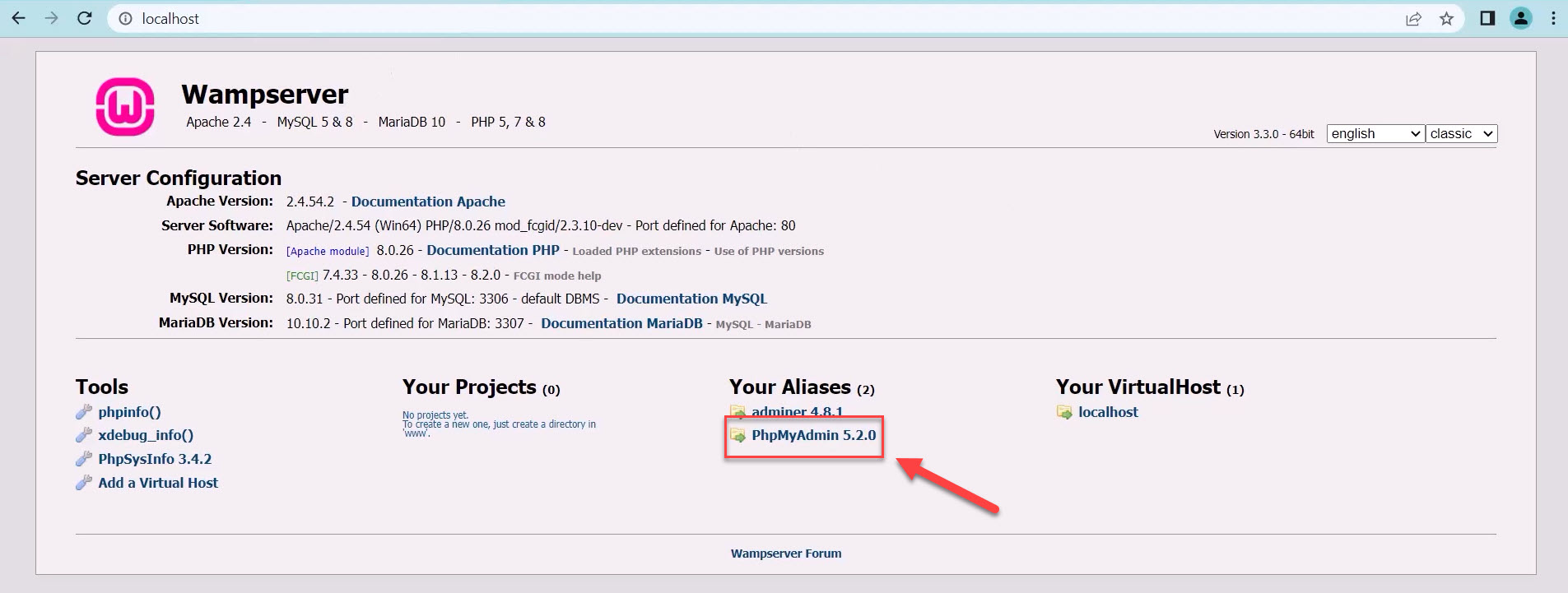
Task: Open PhpSysInfo 3.4.2 link
Action: (155, 459)
